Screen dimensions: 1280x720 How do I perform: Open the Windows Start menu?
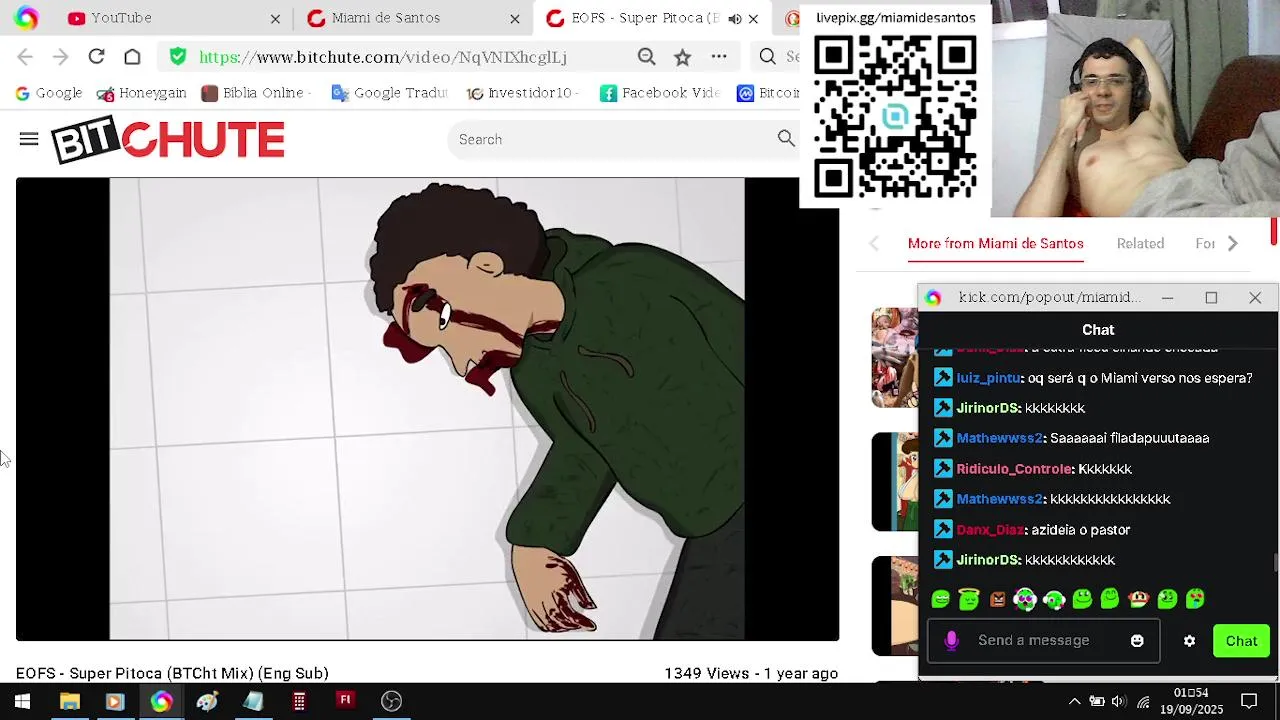point(22,701)
